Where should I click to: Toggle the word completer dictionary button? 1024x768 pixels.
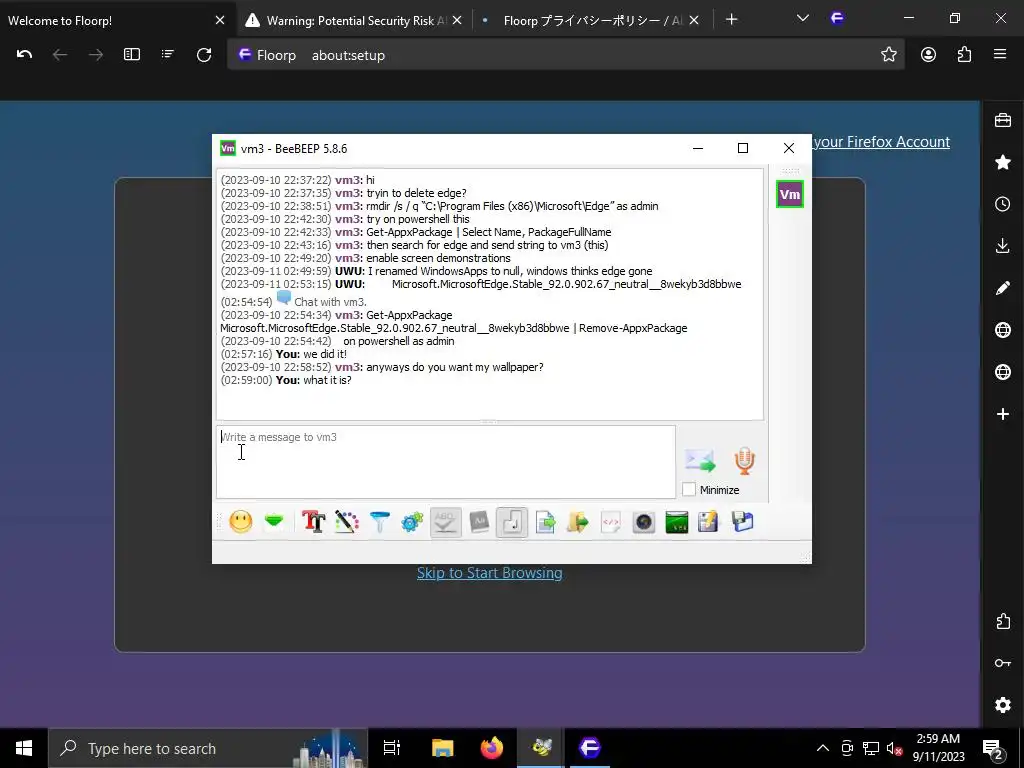point(479,522)
